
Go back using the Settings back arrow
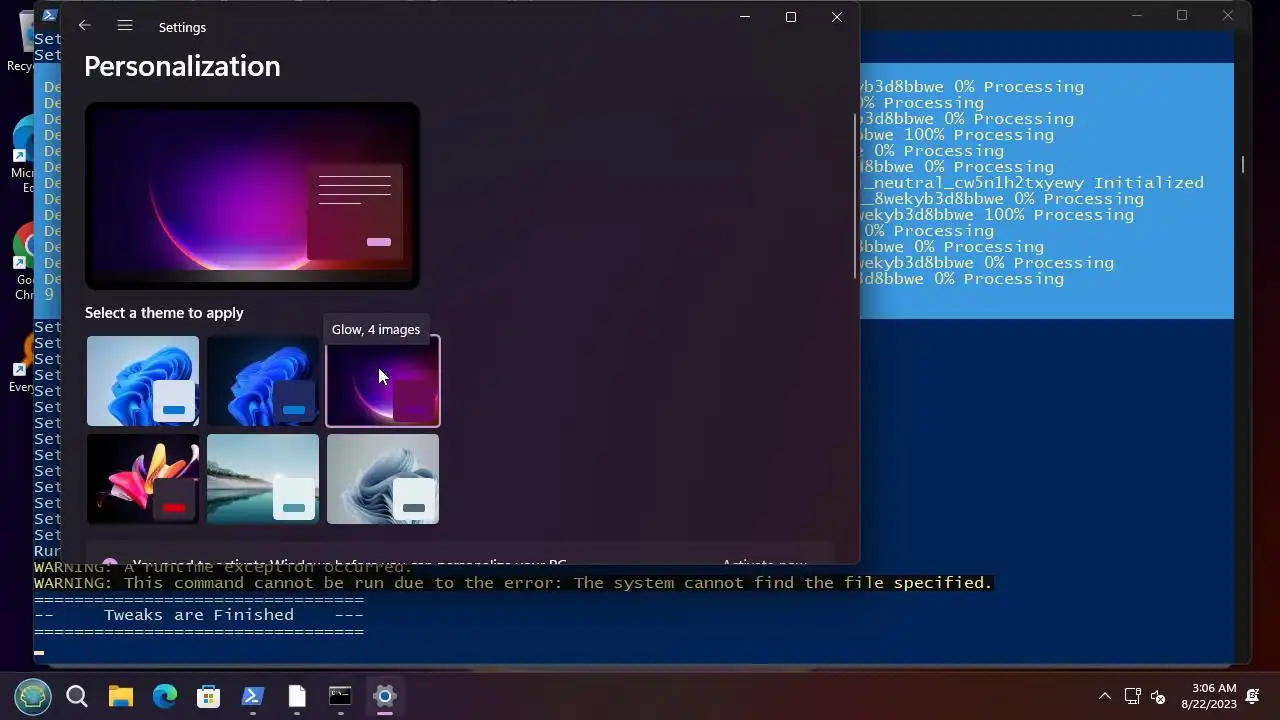tap(85, 26)
